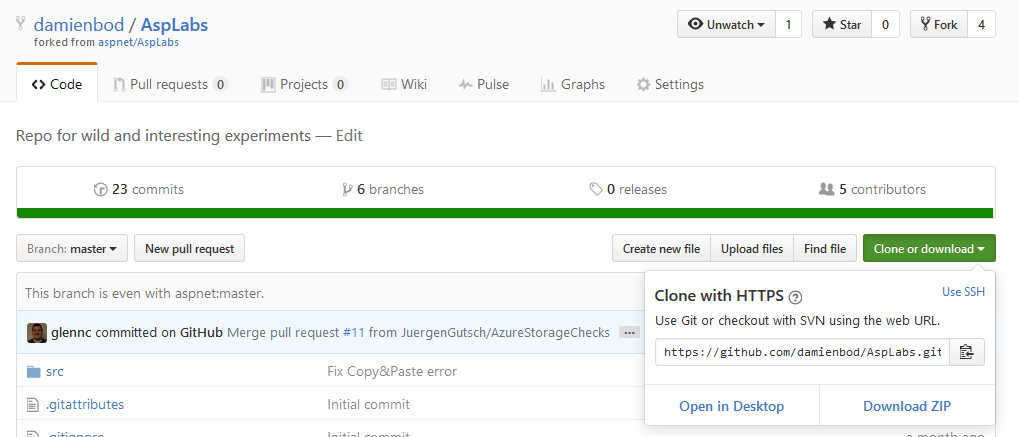This screenshot has width=1019, height=437.
Task: Open the Unwatch notifications dropdown
Action: point(727,25)
